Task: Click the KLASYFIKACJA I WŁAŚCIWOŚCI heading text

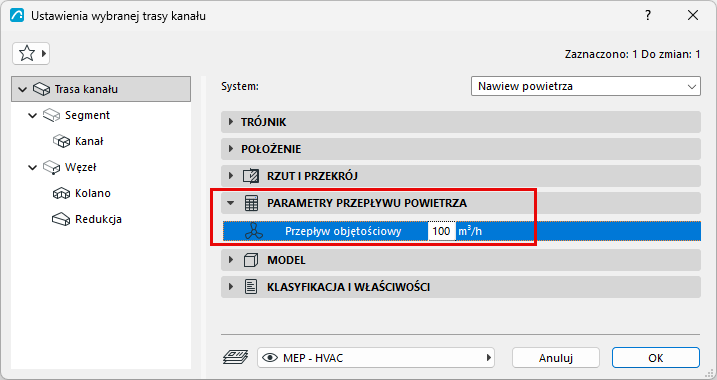Action: click(x=348, y=287)
